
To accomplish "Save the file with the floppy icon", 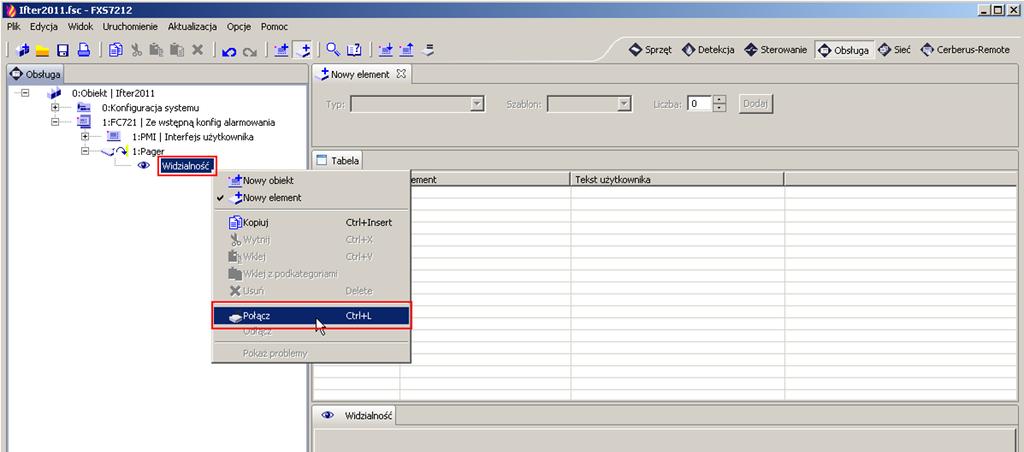I will pyautogui.click(x=63, y=50).
